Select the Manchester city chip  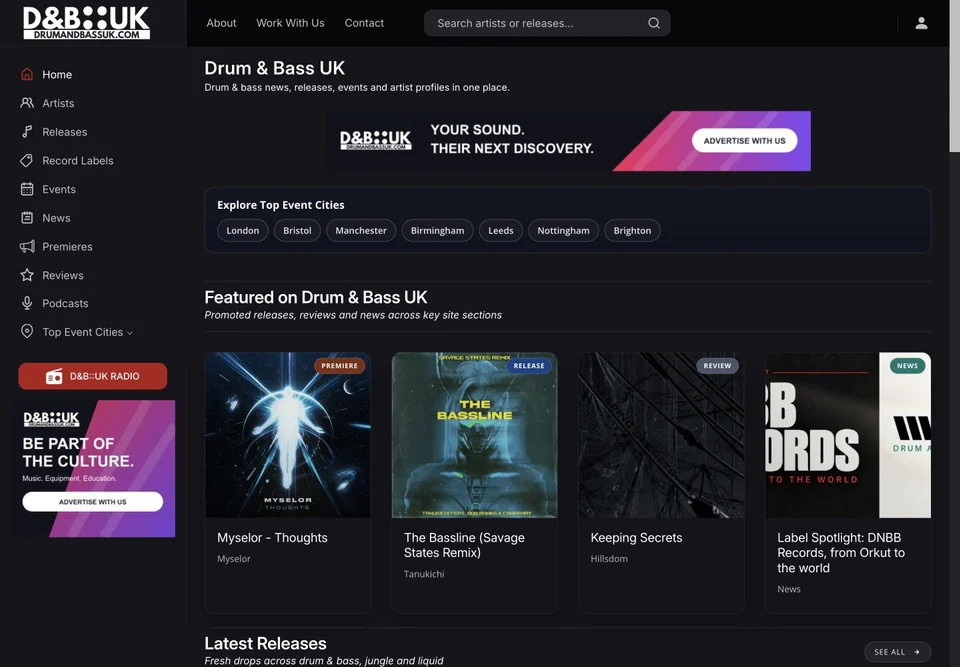(361, 230)
